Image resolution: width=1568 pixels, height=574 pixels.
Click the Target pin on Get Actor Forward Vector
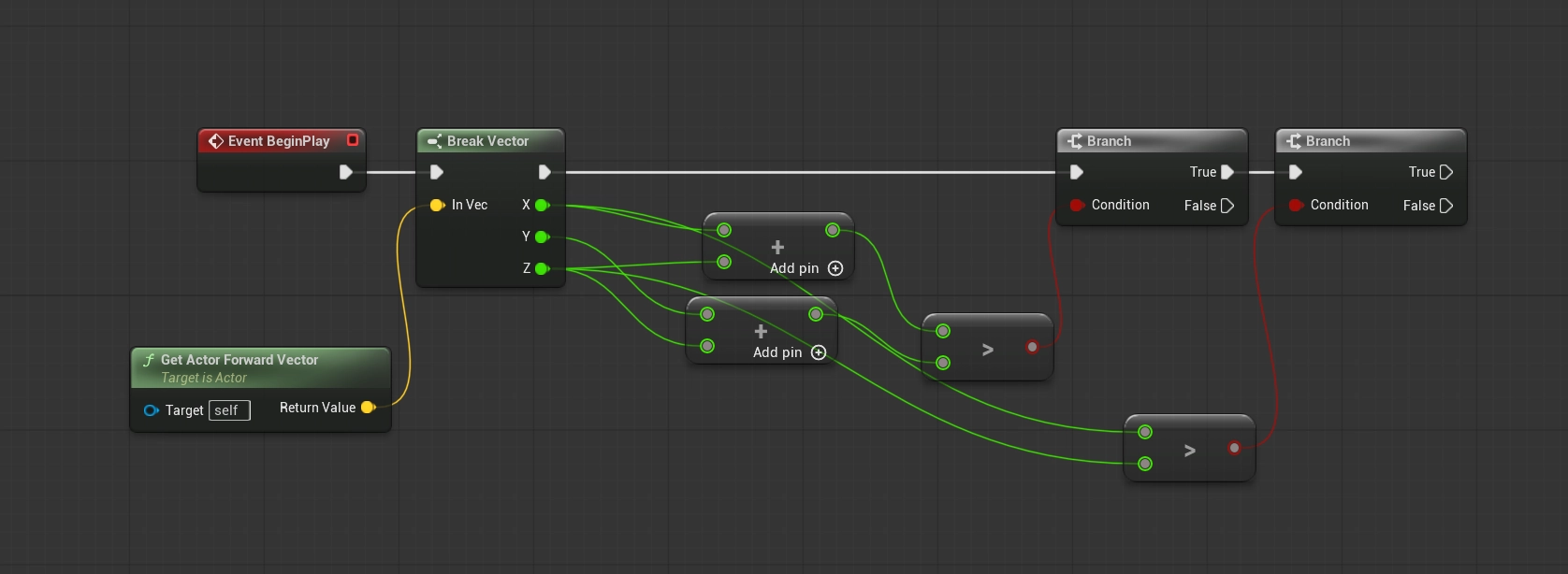coord(152,410)
